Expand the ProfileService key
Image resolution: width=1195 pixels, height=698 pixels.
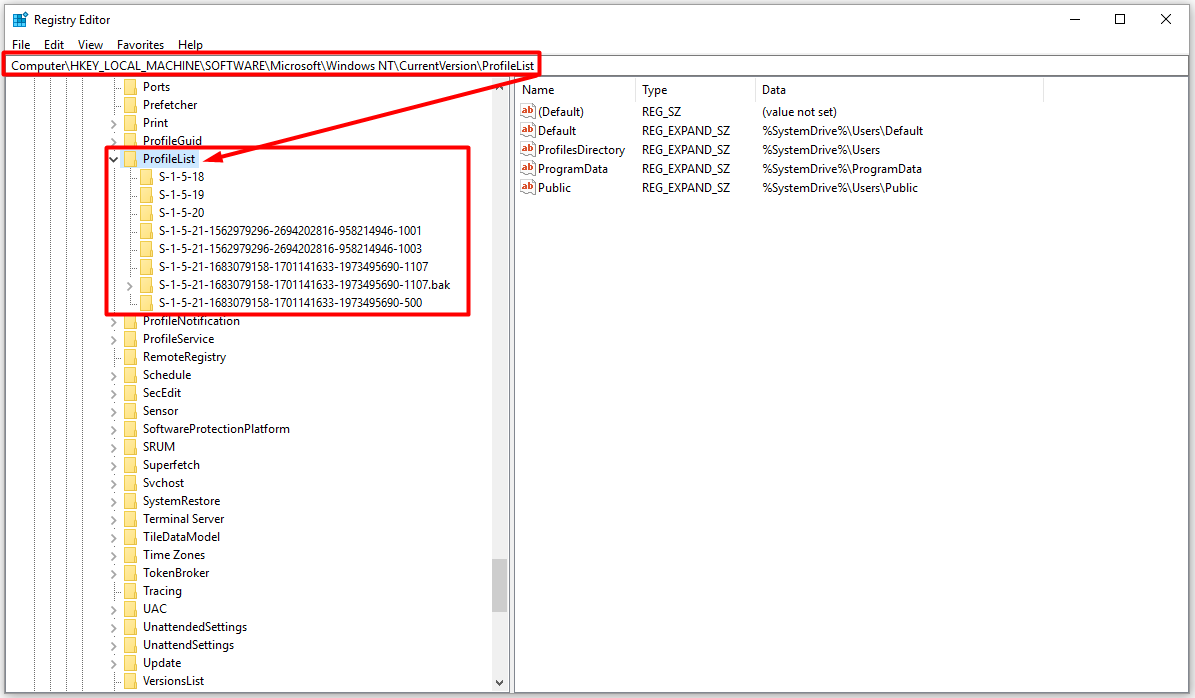(x=114, y=339)
